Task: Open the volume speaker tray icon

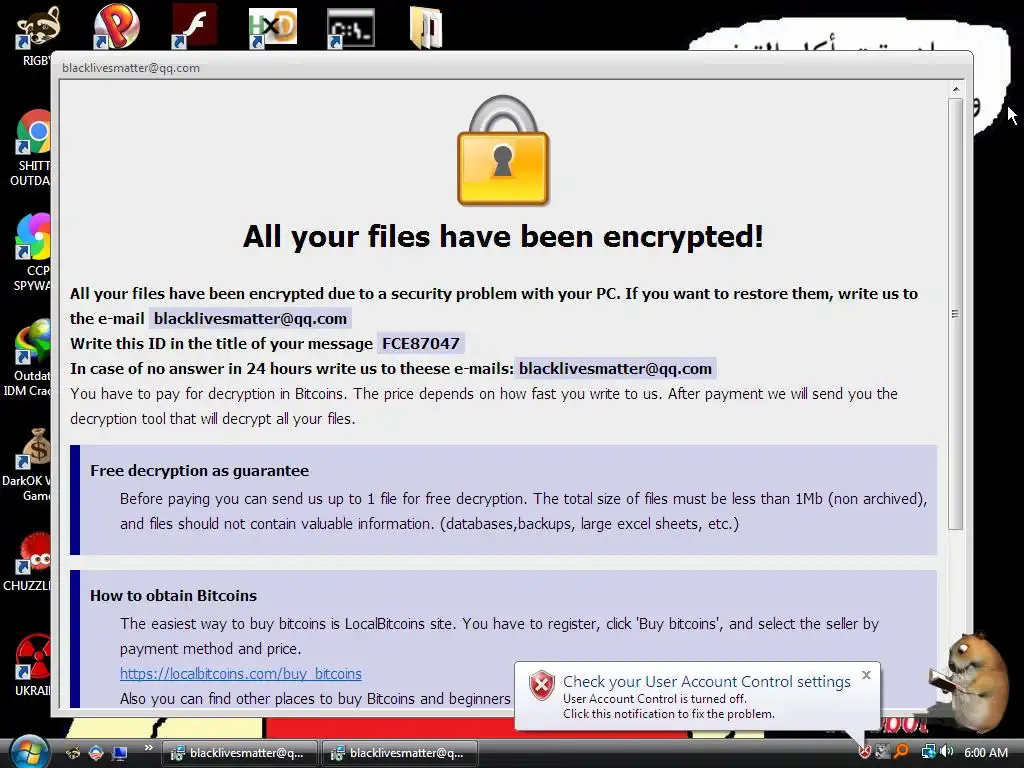Action: tap(946, 752)
